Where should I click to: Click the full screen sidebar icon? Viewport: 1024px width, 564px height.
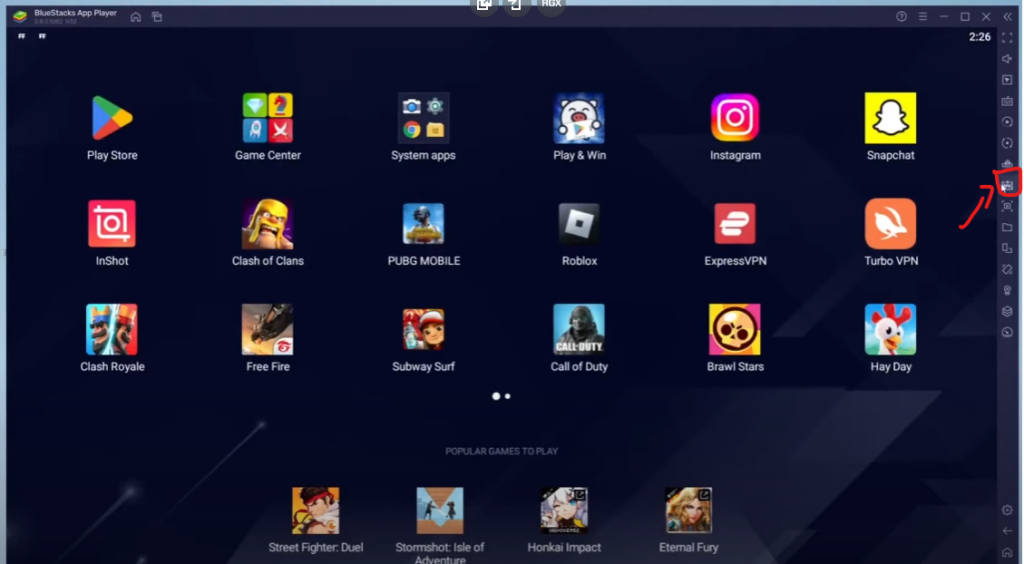point(1007,38)
